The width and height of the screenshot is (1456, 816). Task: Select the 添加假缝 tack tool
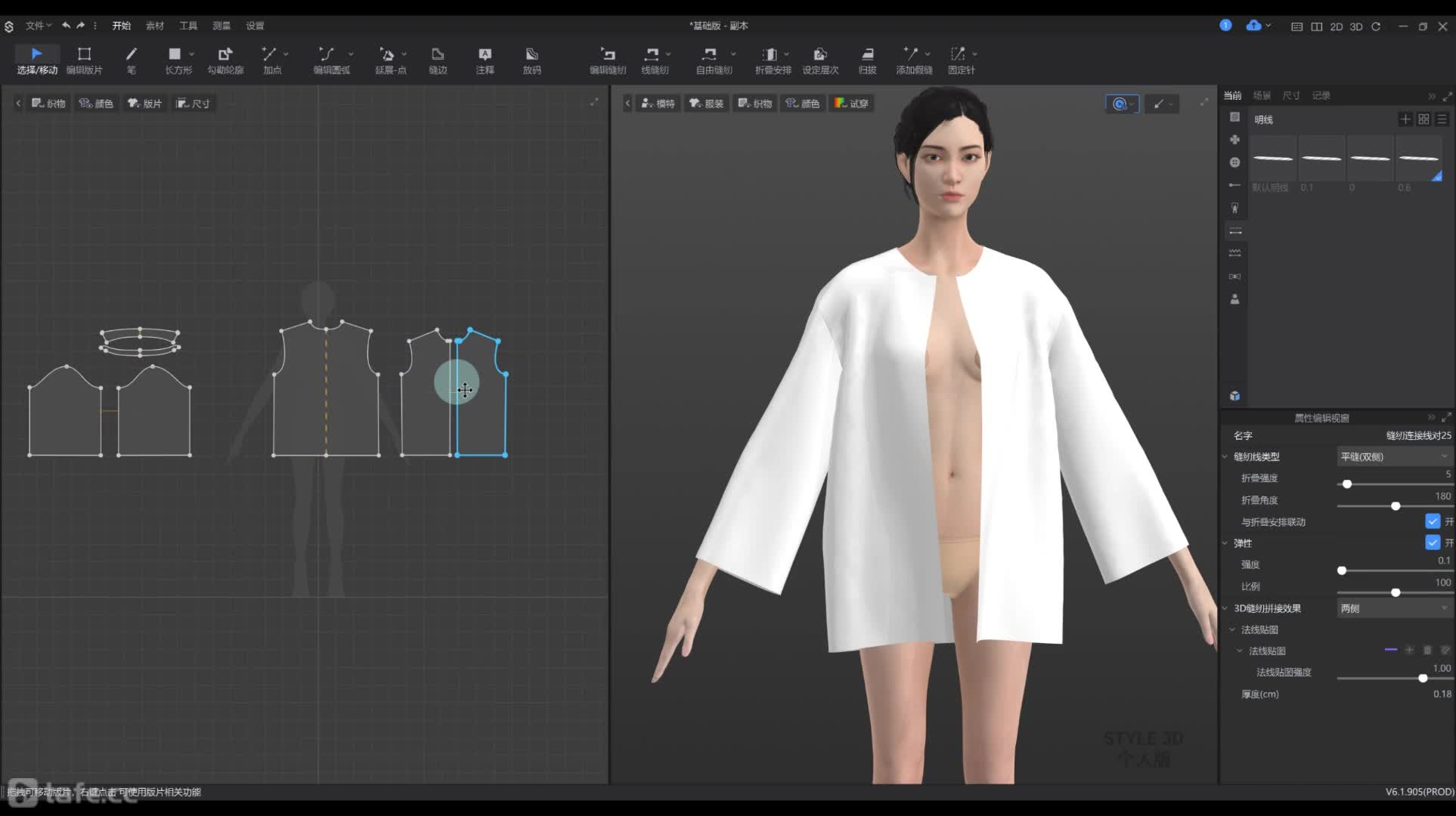point(913,60)
